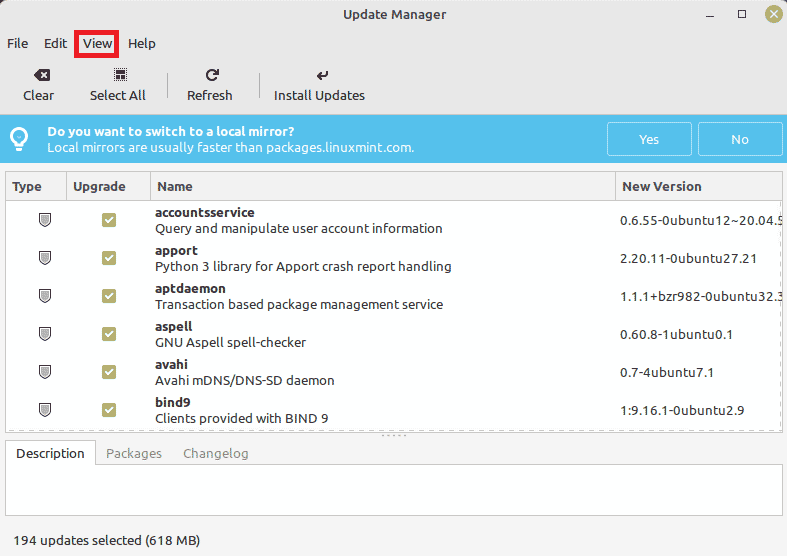Close the Update Manager window
The image size is (787, 556).
coord(773,15)
